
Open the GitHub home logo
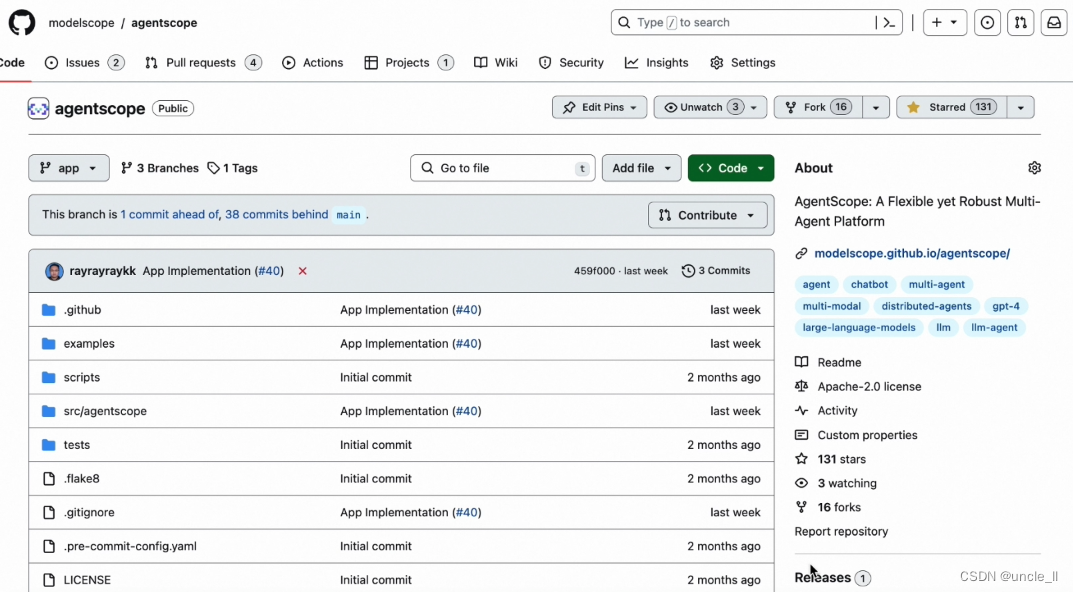click(22, 23)
